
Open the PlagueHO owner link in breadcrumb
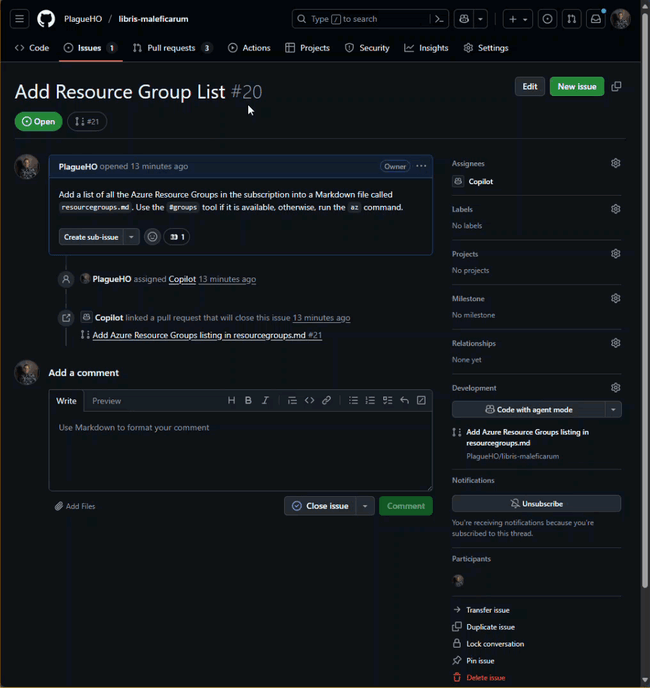point(83,19)
